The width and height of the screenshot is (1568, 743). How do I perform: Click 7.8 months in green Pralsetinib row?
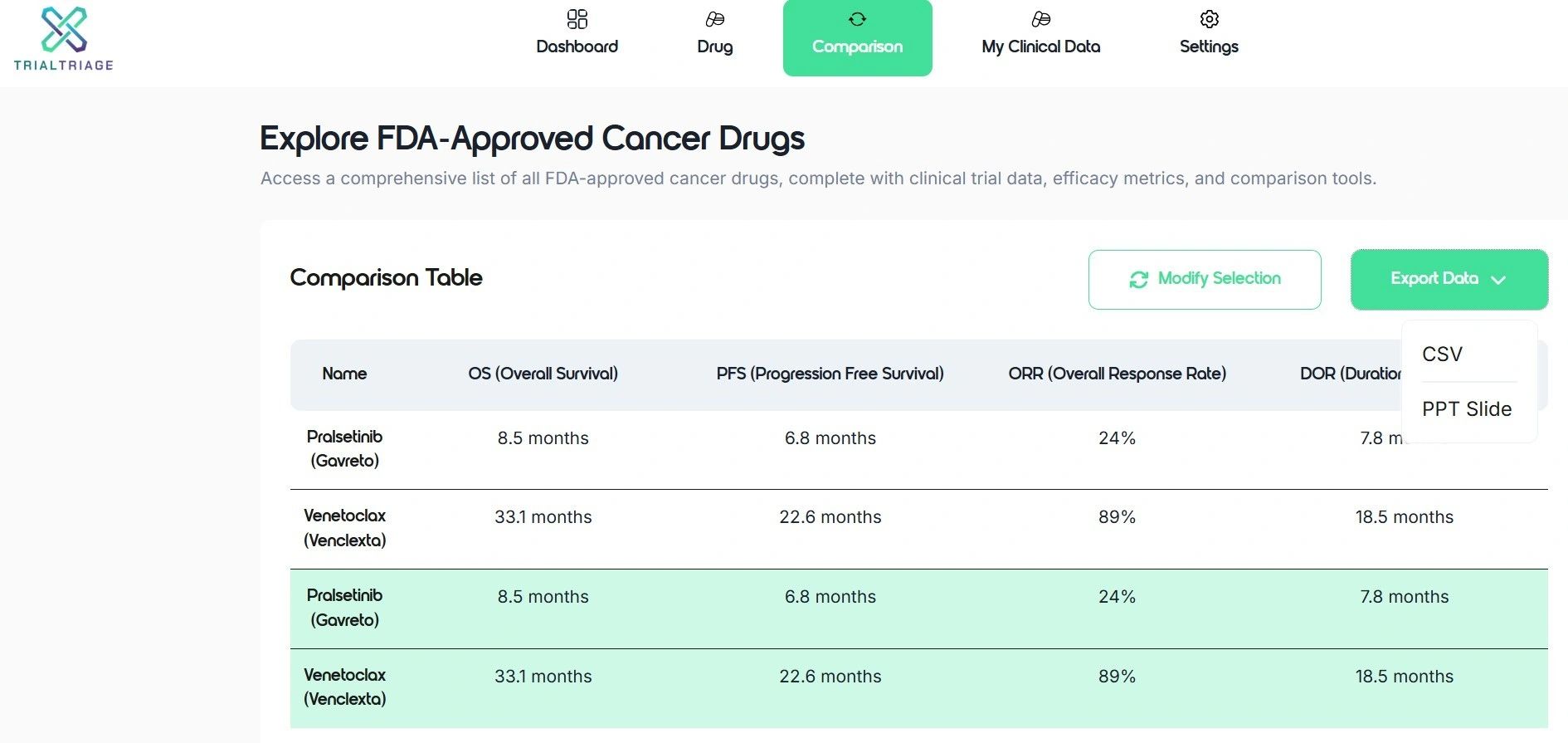1405,597
